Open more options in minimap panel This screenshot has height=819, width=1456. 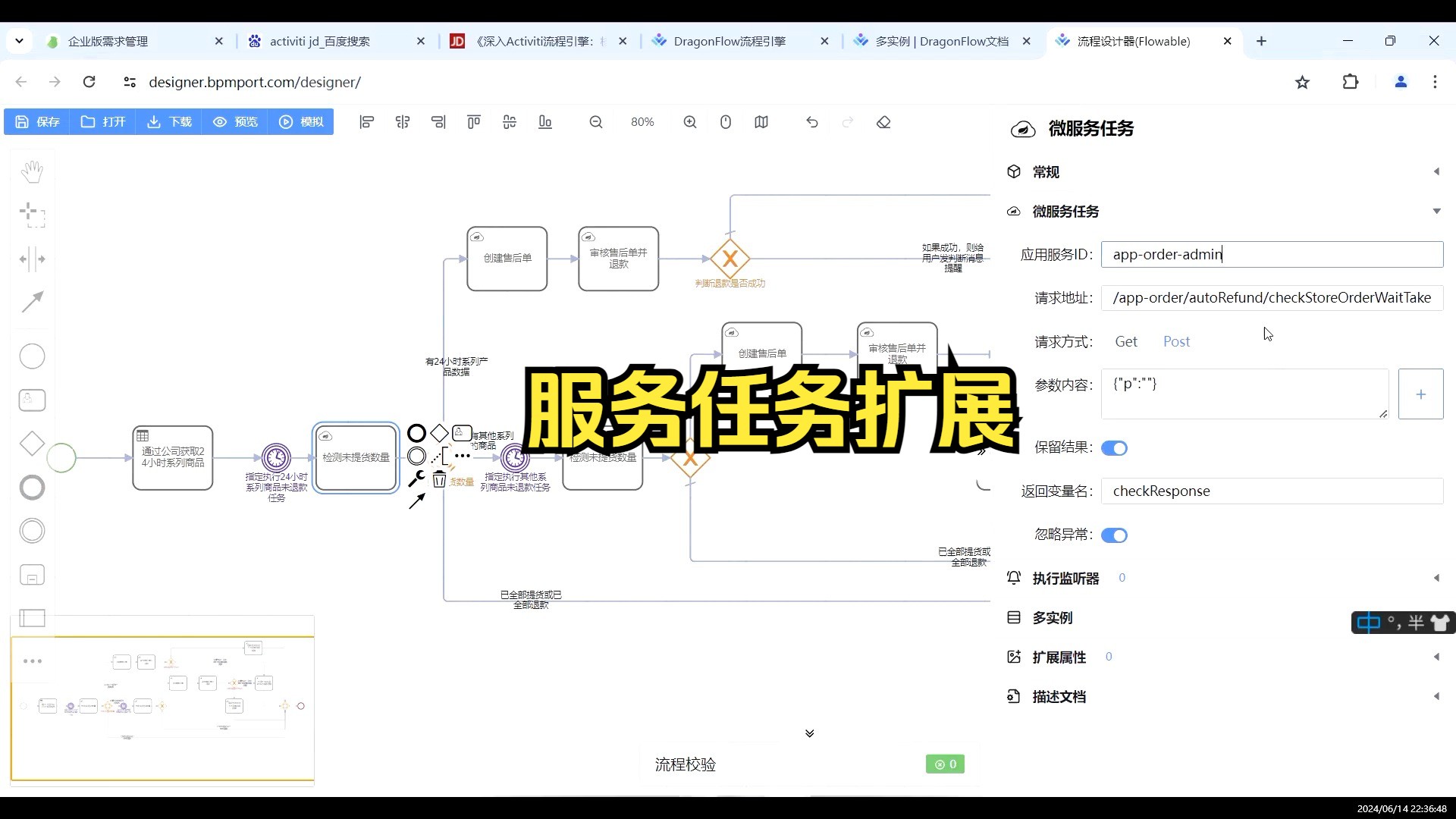tap(33, 661)
